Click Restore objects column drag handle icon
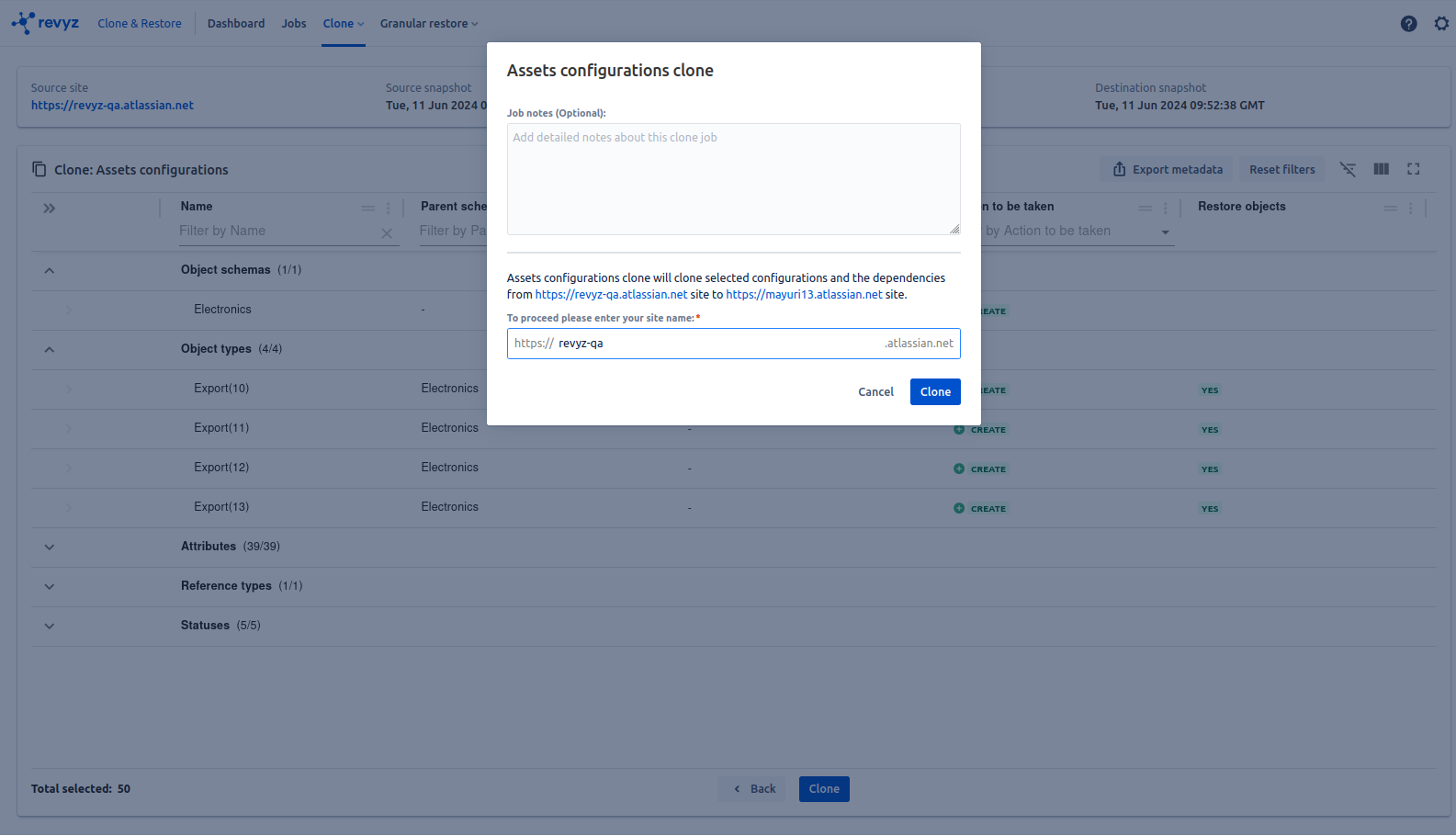This screenshot has height=836, width=1456. (x=1391, y=209)
